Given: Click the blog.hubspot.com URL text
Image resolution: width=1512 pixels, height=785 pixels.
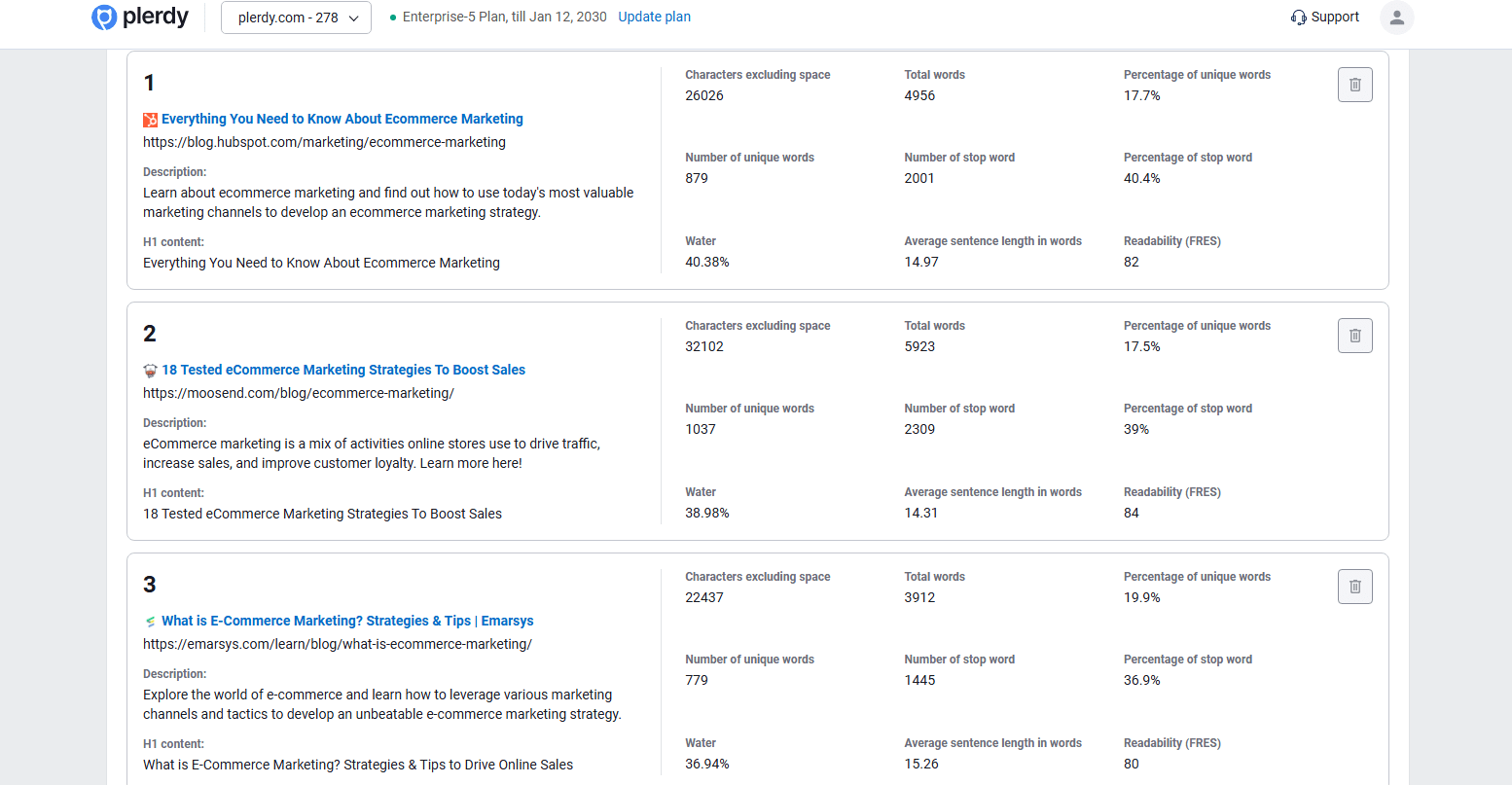Looking at the screenshot, I should (324, 142).
